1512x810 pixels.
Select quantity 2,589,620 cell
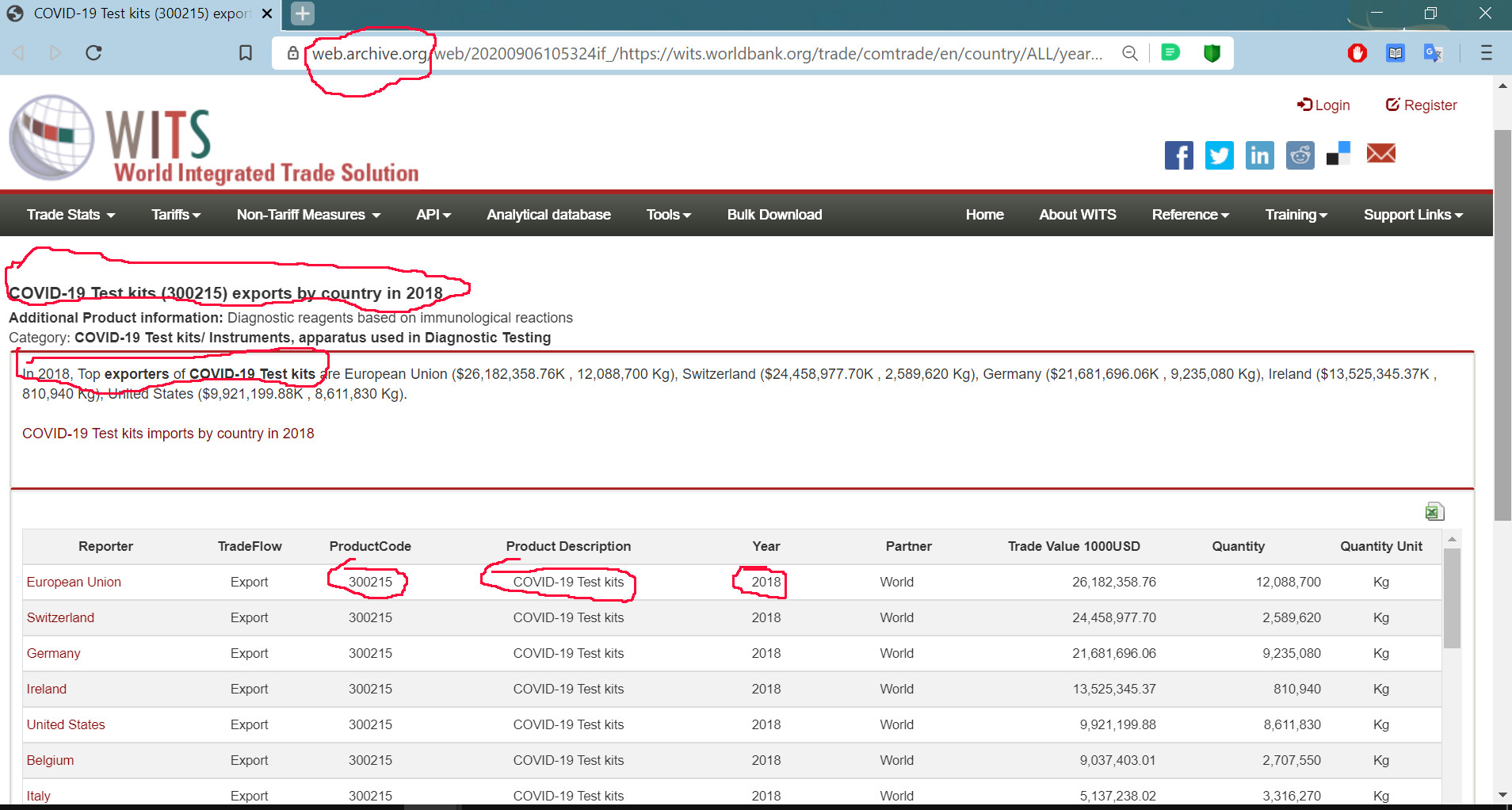[x=1292, y=617]
